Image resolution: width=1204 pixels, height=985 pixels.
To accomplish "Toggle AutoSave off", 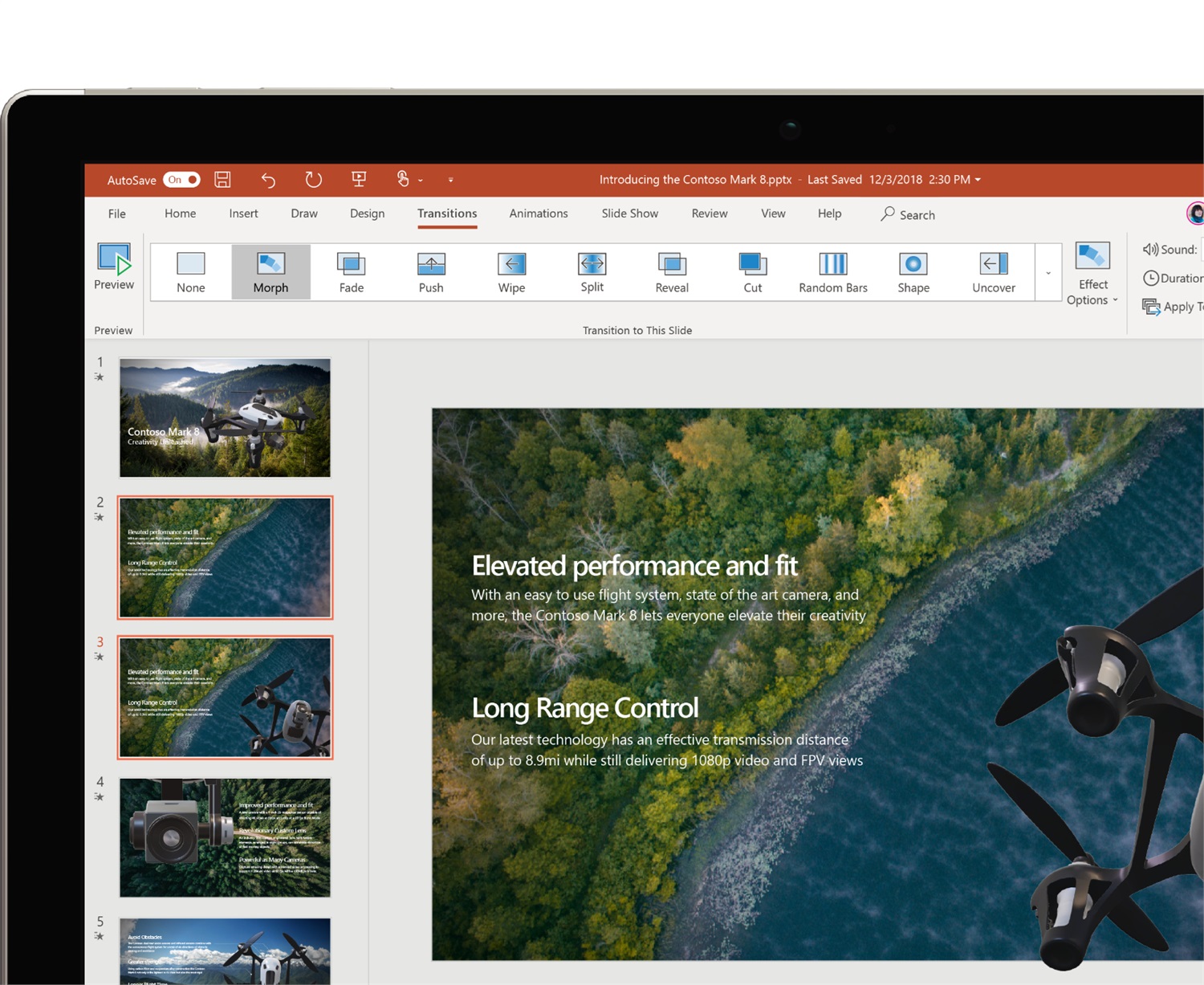I will pyautogui.click(x=182, y=180).
